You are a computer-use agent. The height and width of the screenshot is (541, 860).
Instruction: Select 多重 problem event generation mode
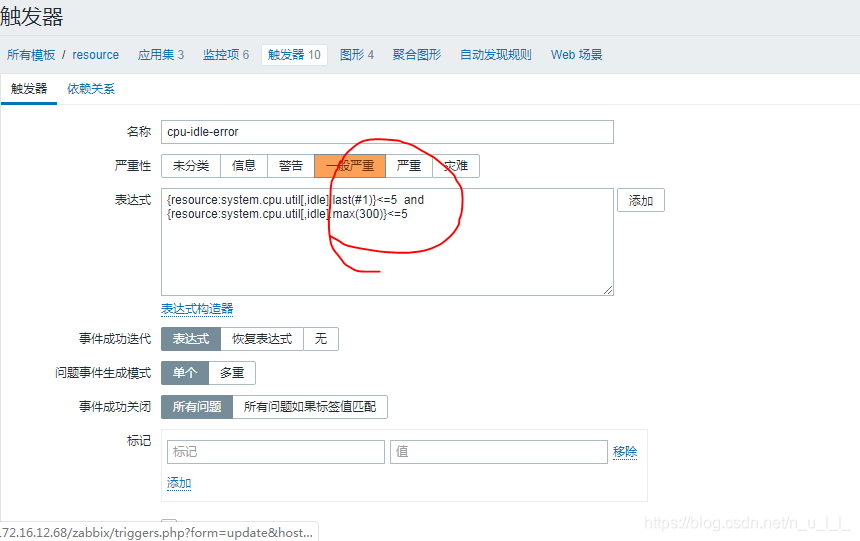tap(232, 373)
